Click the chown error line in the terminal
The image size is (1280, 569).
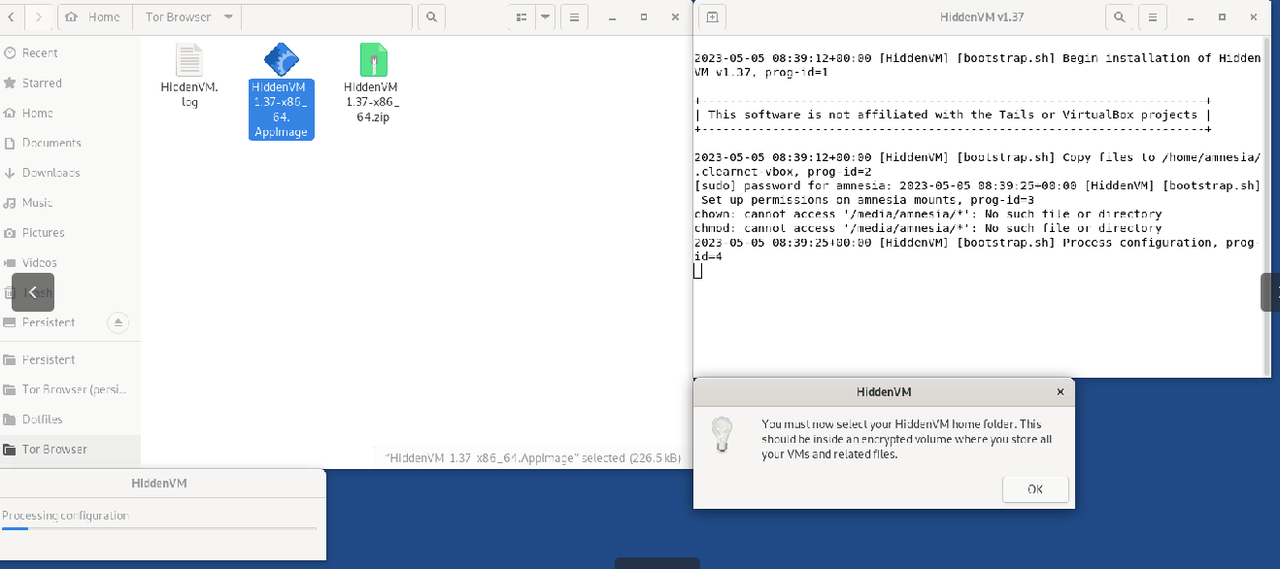[928, 214]
